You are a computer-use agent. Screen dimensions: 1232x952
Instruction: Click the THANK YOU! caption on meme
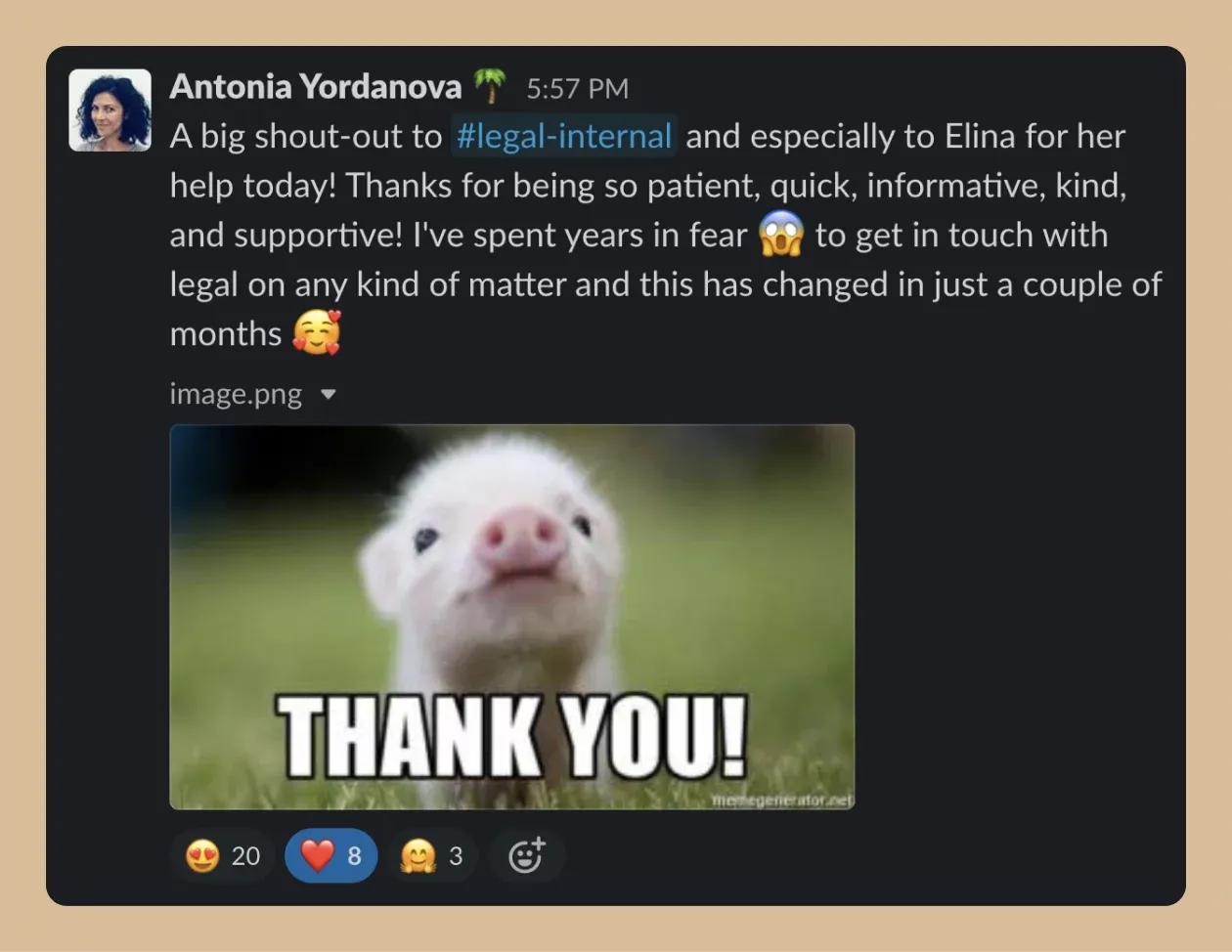coord(512,737)
